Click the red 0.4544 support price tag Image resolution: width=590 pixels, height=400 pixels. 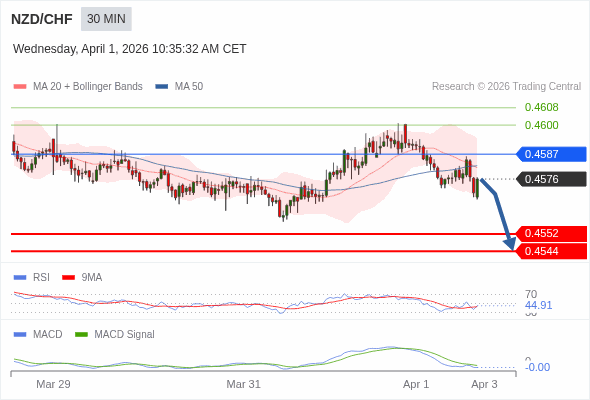coord(551,251)
